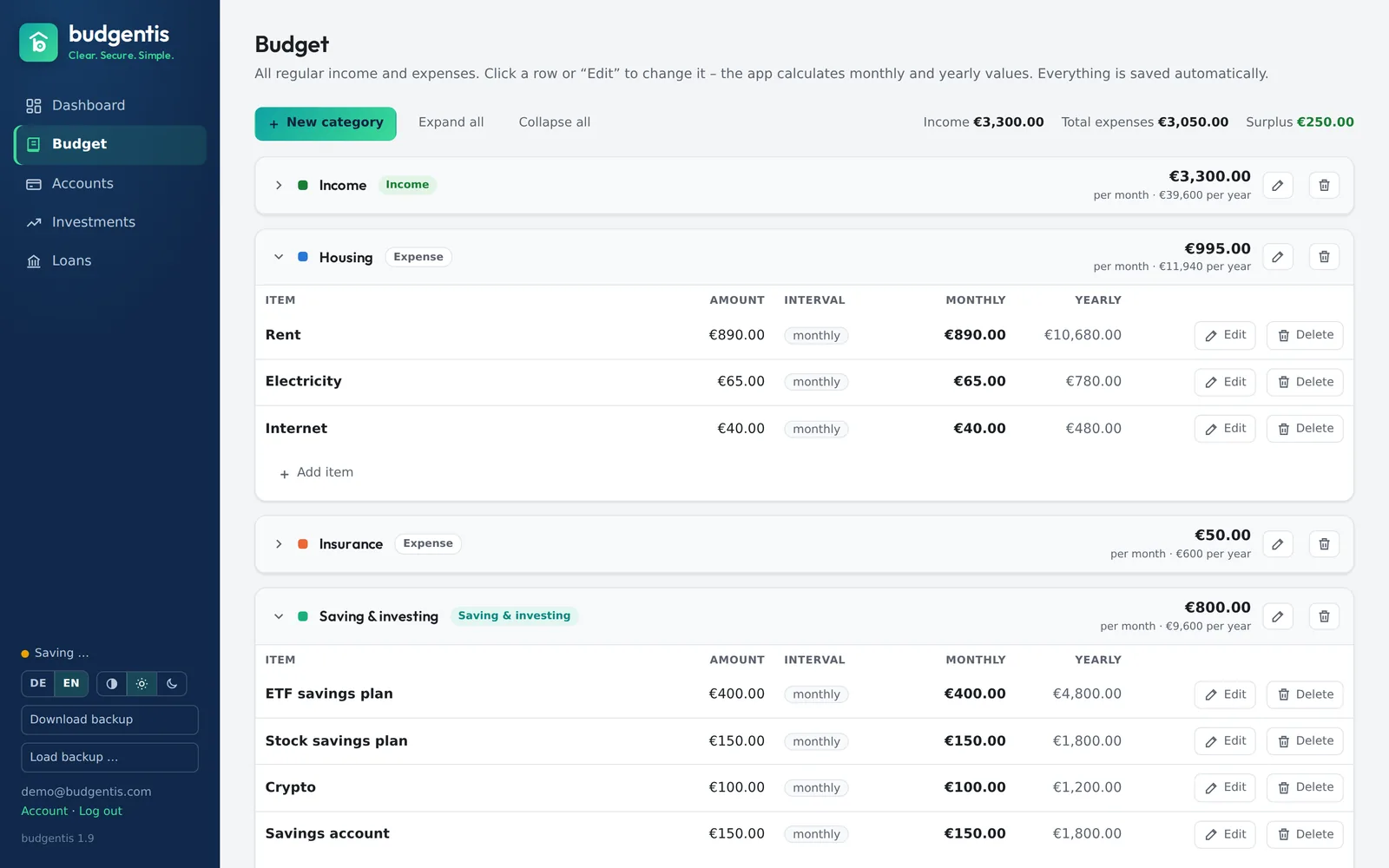Click the budgentis logo icon
Viewport: 1389px width, 868px height.
pos(38,43)
